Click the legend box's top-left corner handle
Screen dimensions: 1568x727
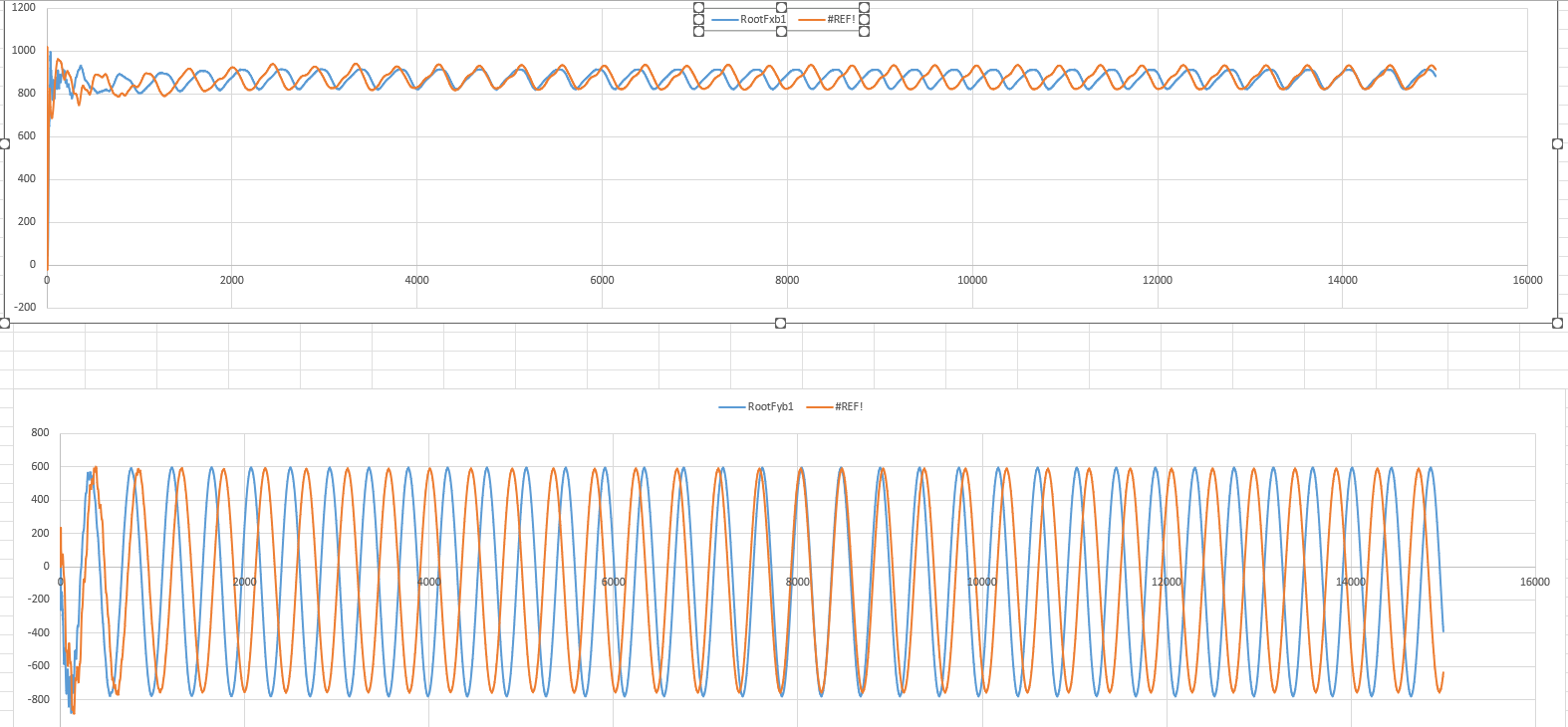pyautogui.click(x=698, y=7)
